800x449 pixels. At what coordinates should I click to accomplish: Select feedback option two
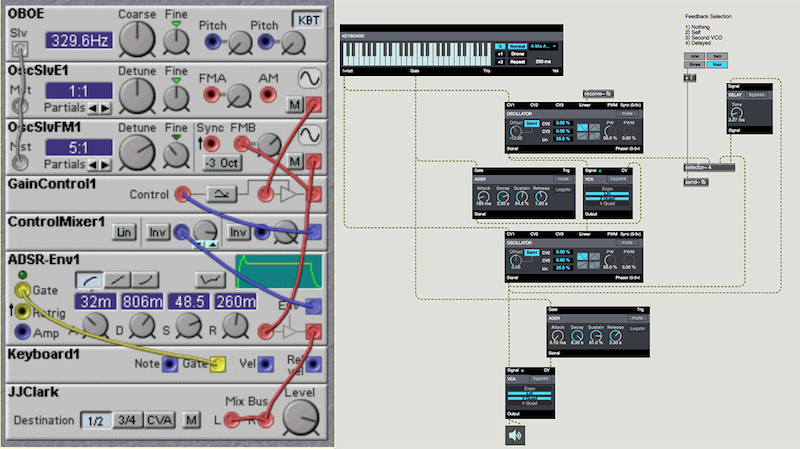click(717, 56)
